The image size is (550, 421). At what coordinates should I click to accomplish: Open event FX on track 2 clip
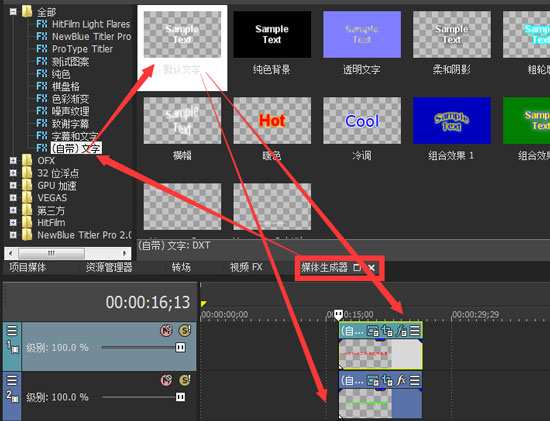click(401, 380)
